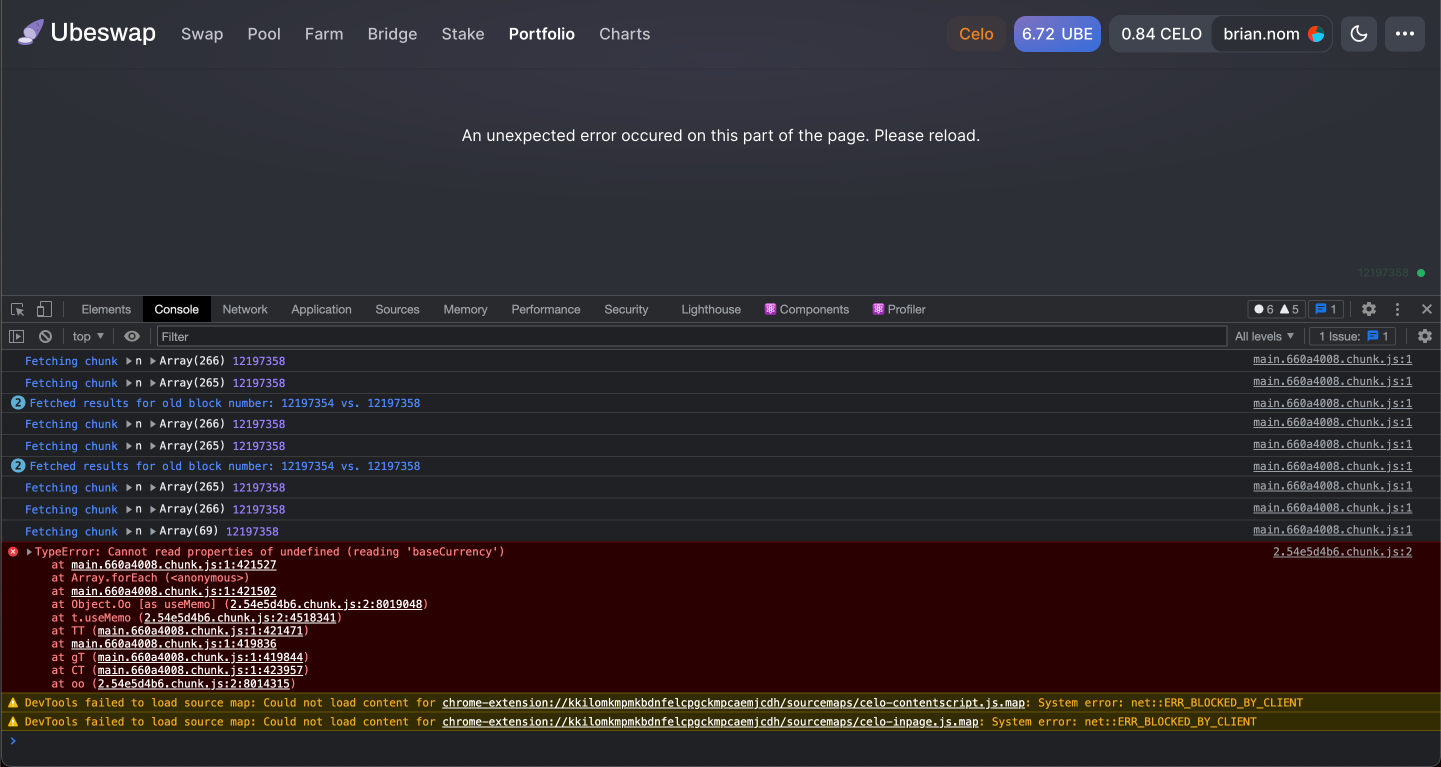
Task: Switch to the Elements tab
Action: 106,309
